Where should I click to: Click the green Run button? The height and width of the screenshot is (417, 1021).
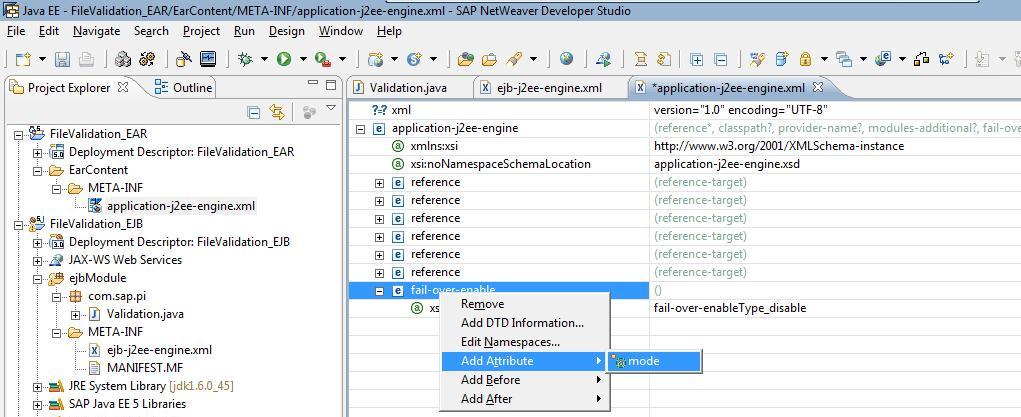(283, 59)
